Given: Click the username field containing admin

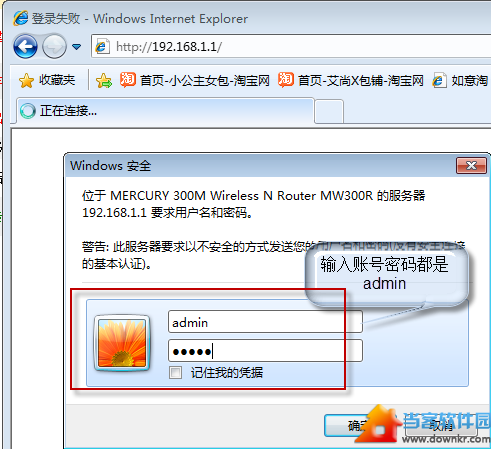Looking at the screenshot, I should [x=265, y=322].
